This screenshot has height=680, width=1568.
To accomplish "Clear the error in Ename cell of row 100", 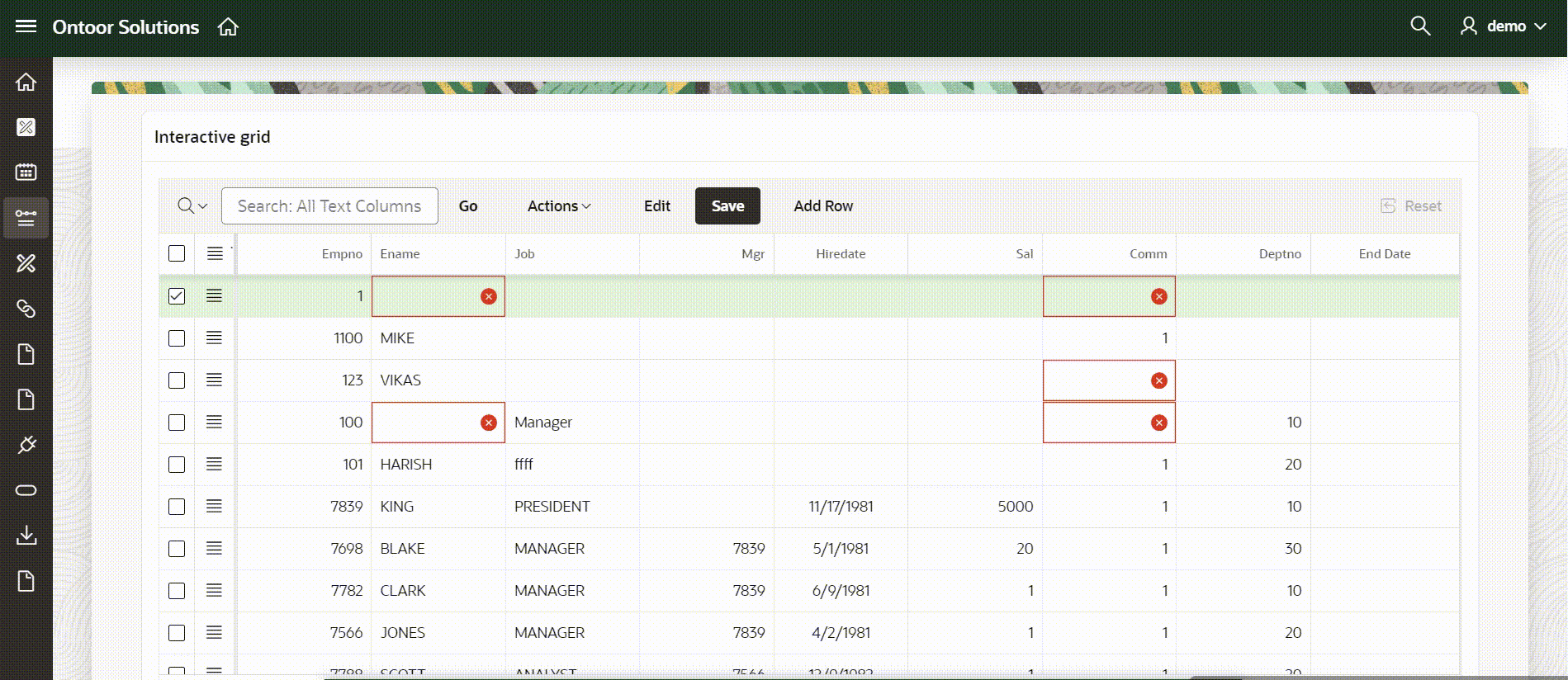I will (x=489, y=423).
